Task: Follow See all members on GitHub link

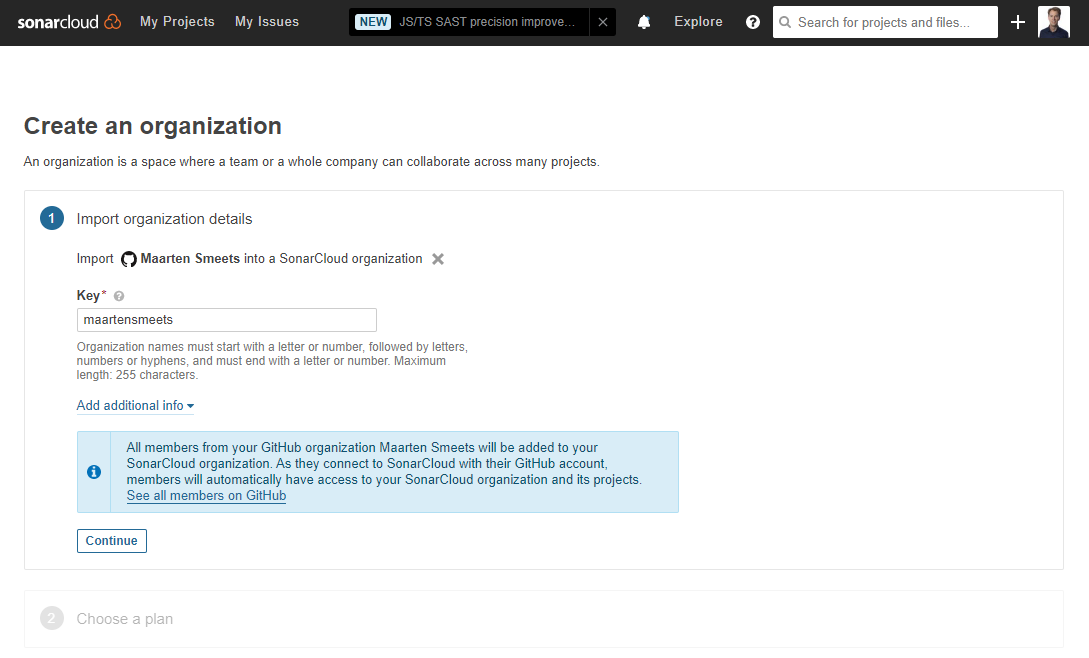Action: pyautogui.click(x=206, y=496)
